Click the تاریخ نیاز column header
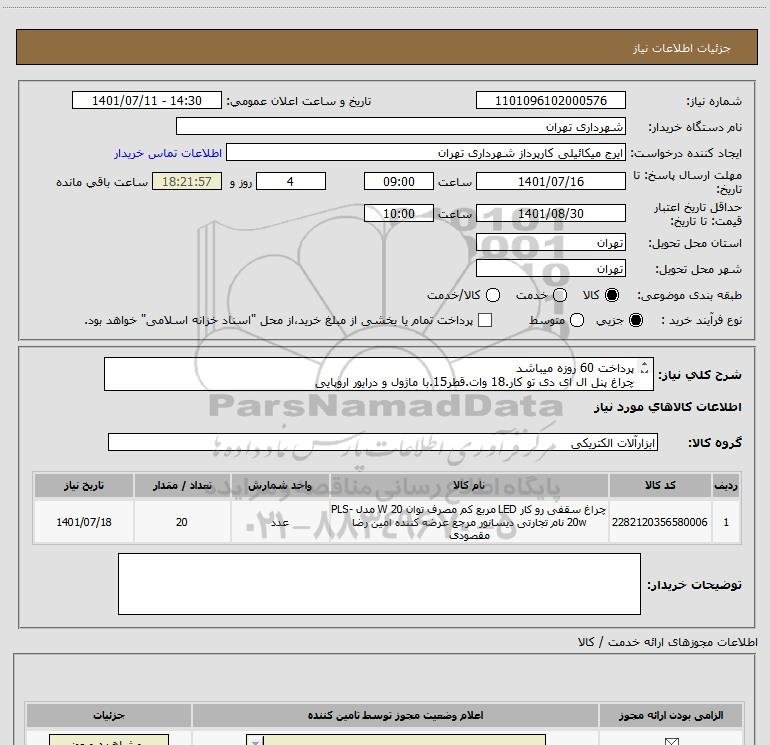The width and height of the screenshot is (770, 745). [x=83, y=485]
